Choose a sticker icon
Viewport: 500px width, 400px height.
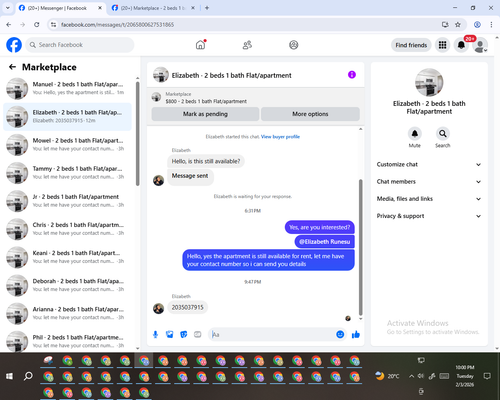pyautogui.click(x=184, y=334)
